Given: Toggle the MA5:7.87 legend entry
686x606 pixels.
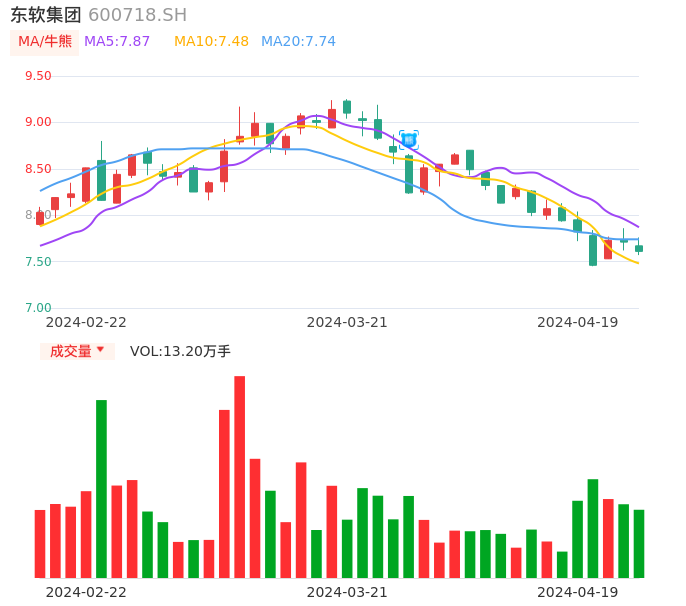Looking at the screenshot, I should tap(117, 42).
